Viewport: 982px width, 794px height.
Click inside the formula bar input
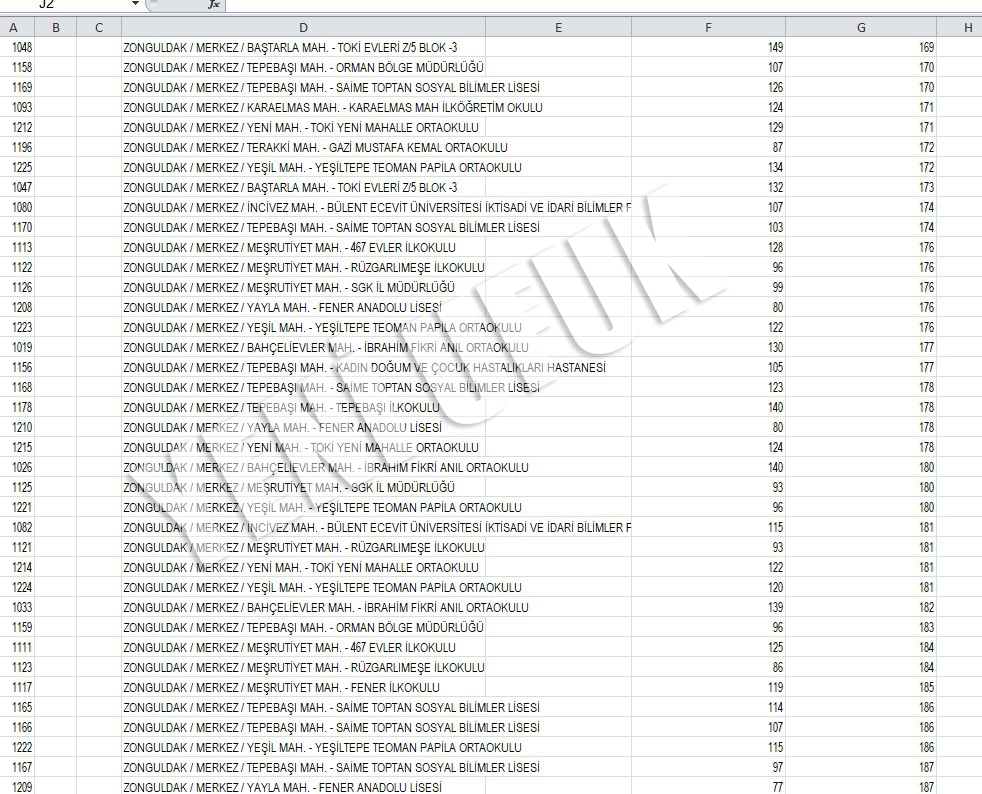pyautogui.click(x=600, y=5)
